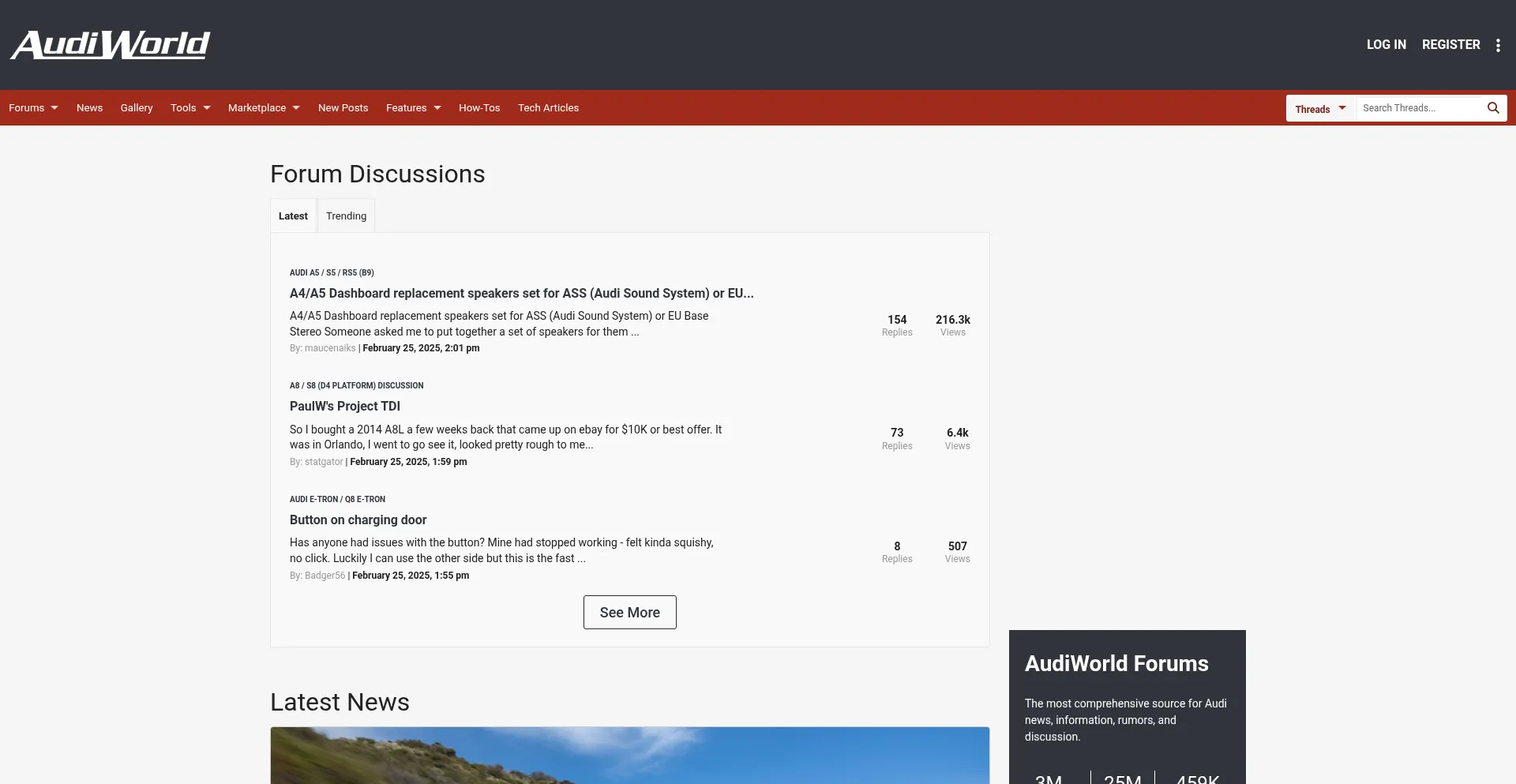Open the three-dot more options menu
This screenshot has height=784, width=1516.
[x=1498, y=45]
